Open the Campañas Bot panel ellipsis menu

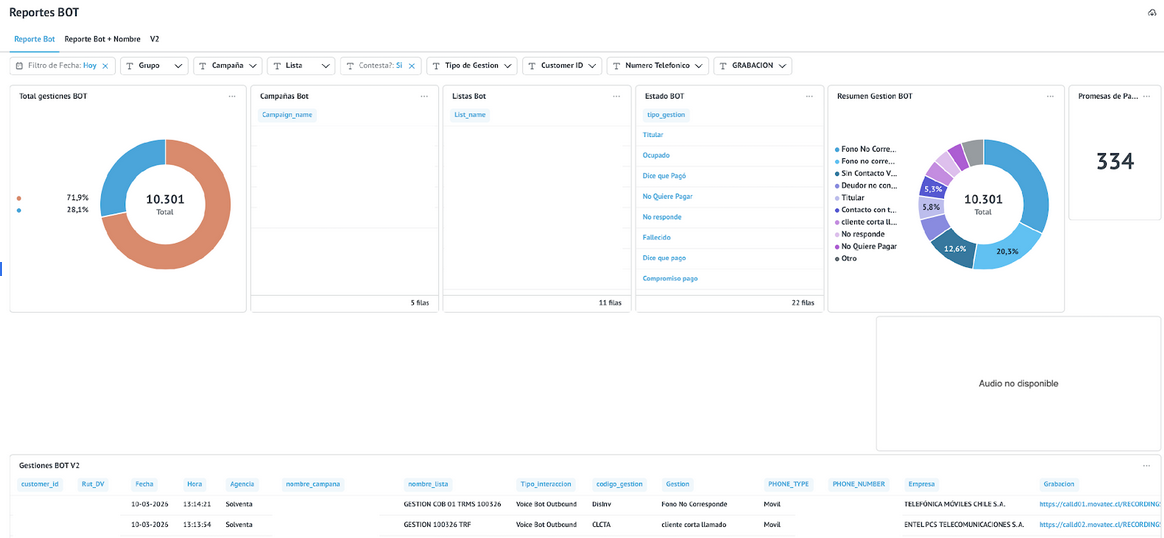coord(424,96)
